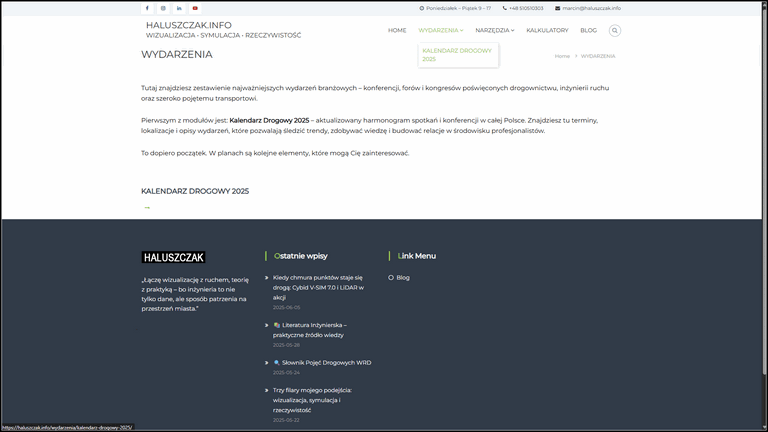
Task: Click Blog in footer Link Menu
Action: point(403,277)
